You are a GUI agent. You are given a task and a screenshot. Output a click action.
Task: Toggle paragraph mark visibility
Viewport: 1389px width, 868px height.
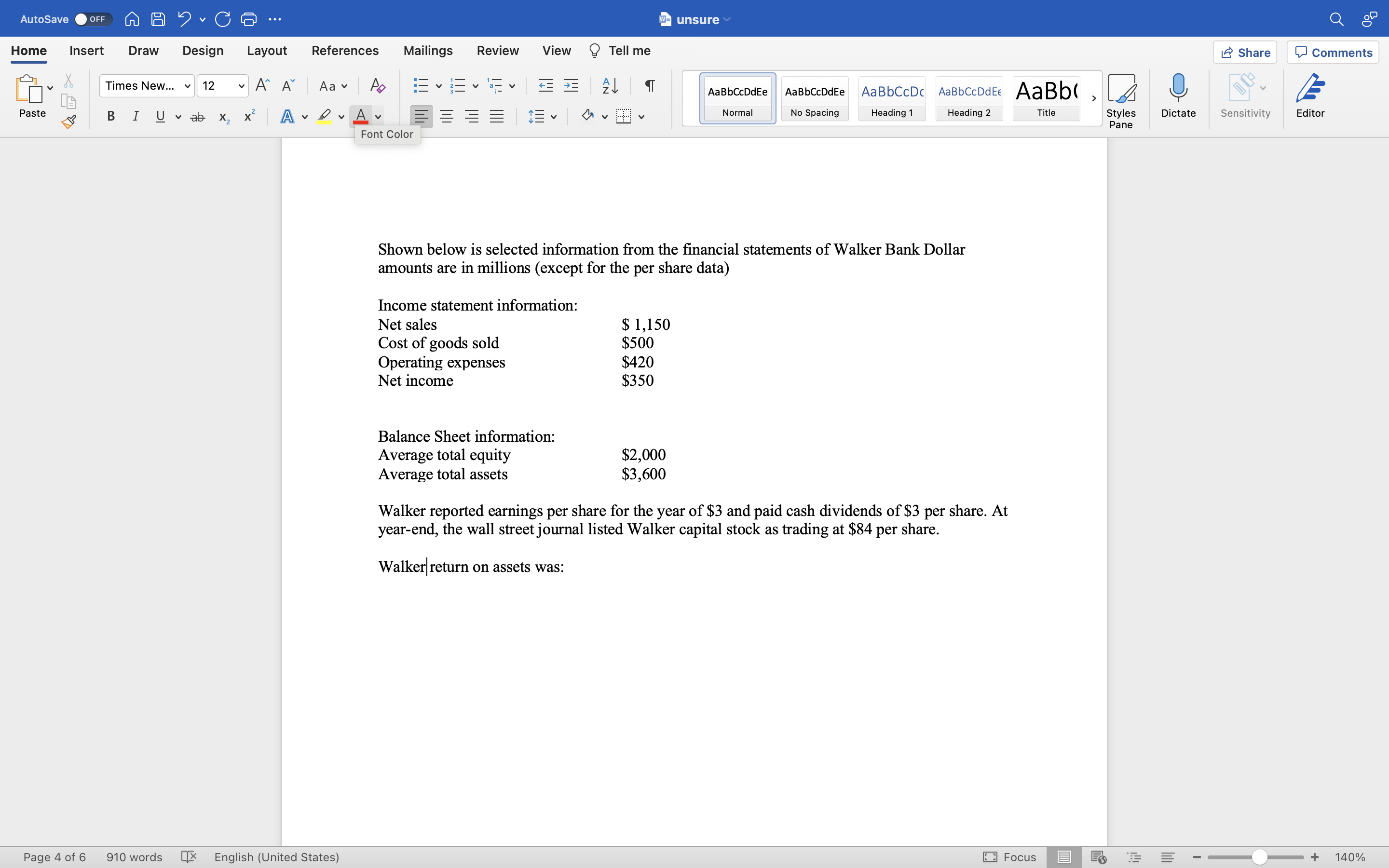click(649, 85)
